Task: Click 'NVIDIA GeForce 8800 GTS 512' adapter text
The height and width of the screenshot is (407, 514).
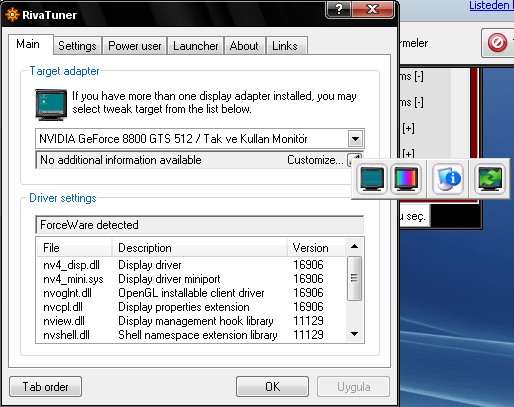Action: pyautogui.click(x=116, y=139)
